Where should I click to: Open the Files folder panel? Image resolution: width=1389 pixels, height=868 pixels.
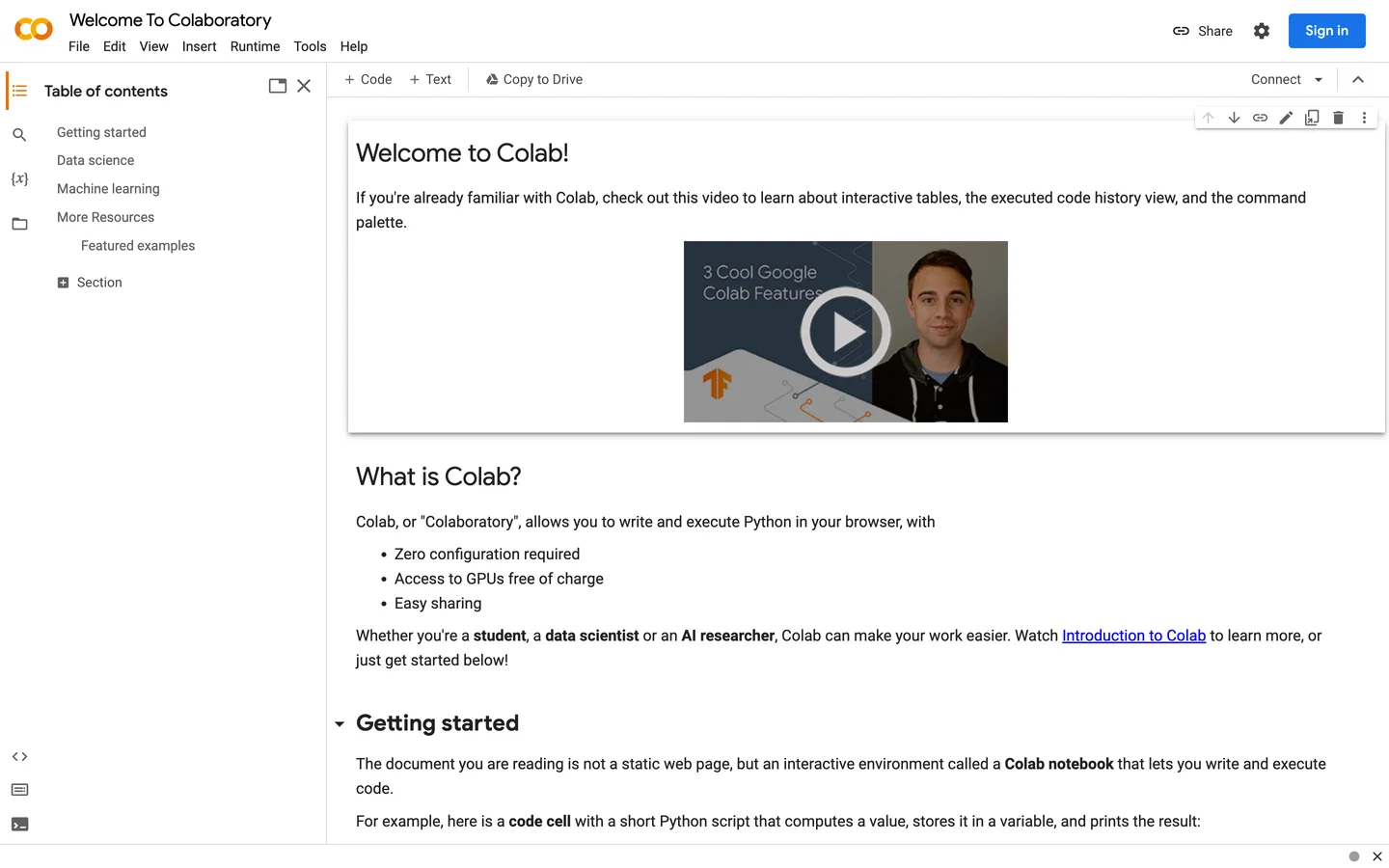(x=19, y=224)
